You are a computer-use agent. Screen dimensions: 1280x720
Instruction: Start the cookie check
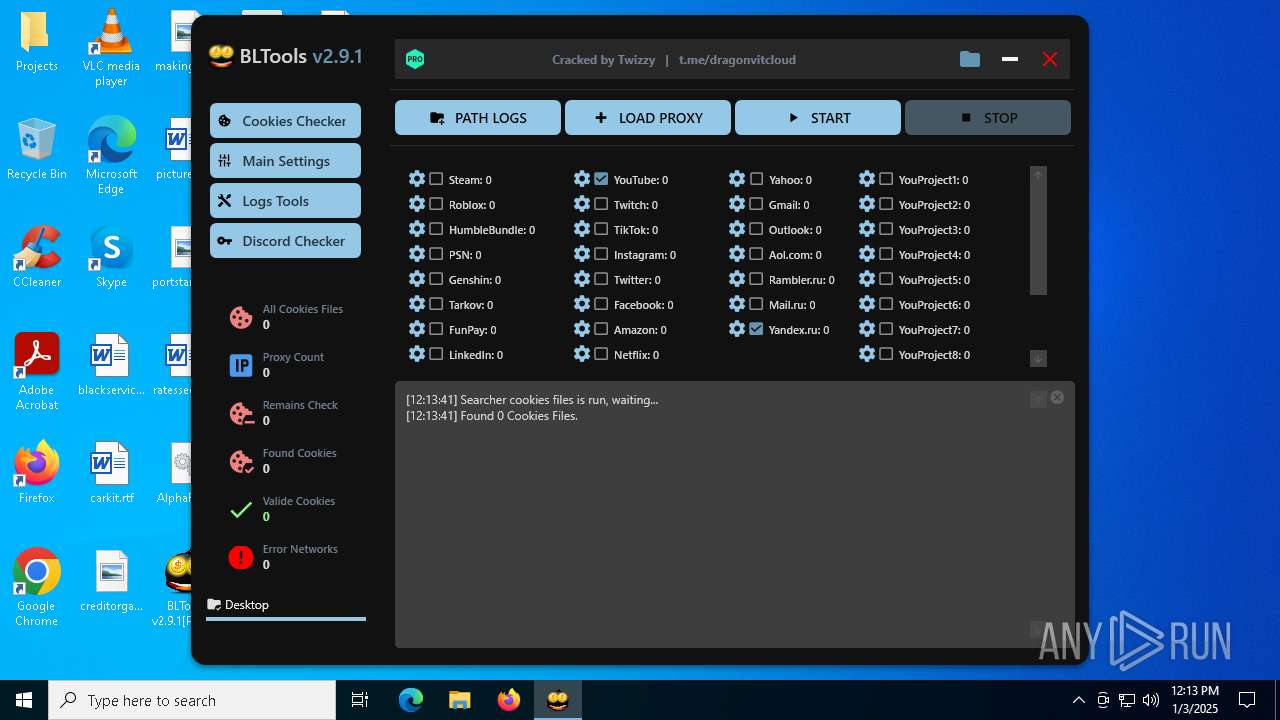point(818,117)
